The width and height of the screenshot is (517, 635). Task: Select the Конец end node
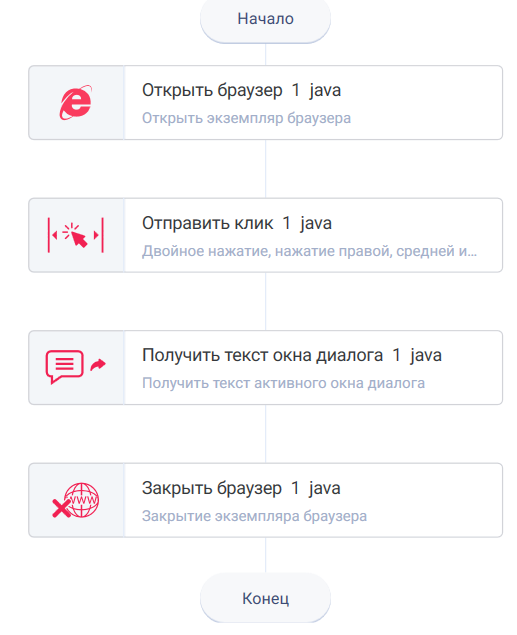266,598
